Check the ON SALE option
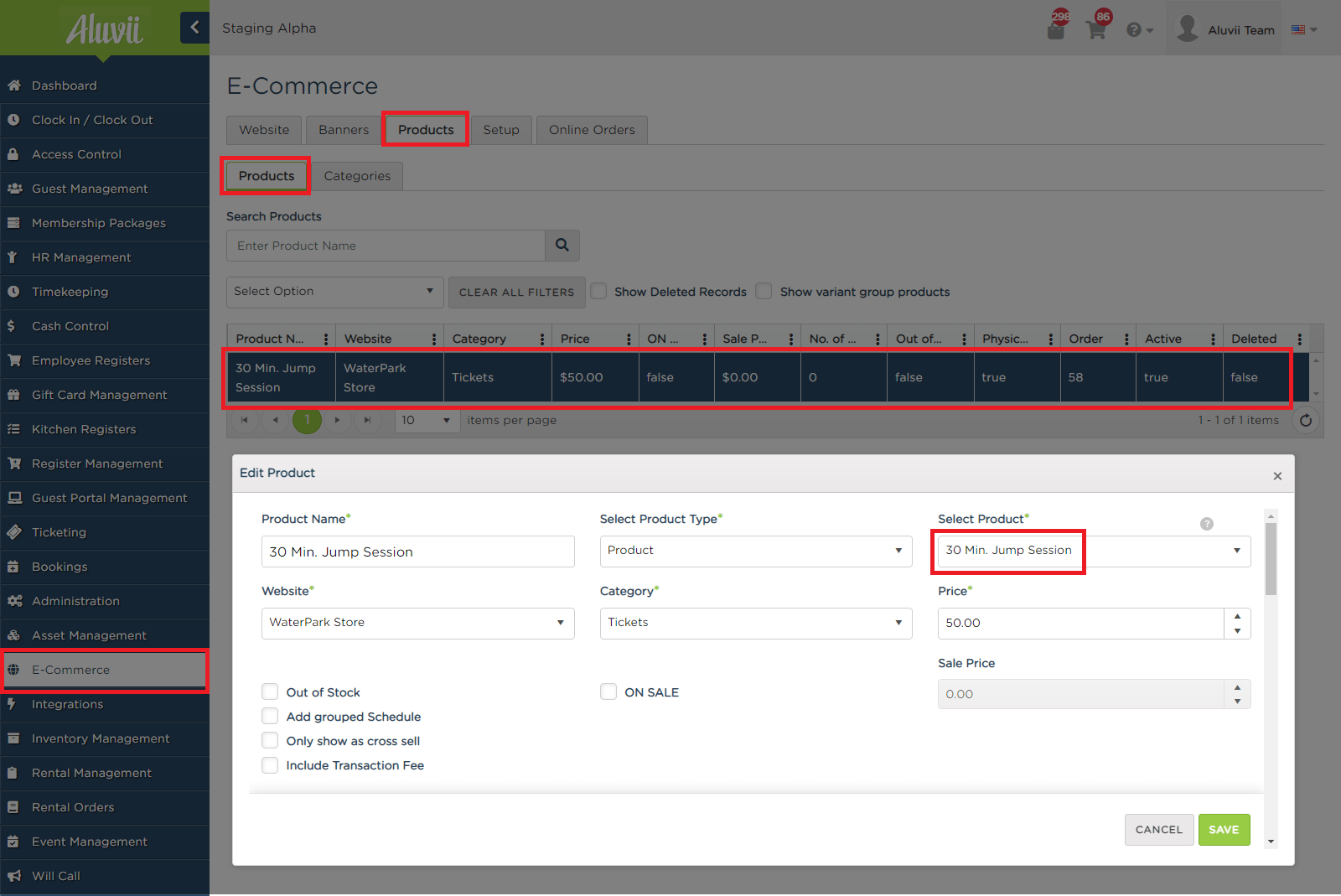1341x896 pixels. [608, 691]
